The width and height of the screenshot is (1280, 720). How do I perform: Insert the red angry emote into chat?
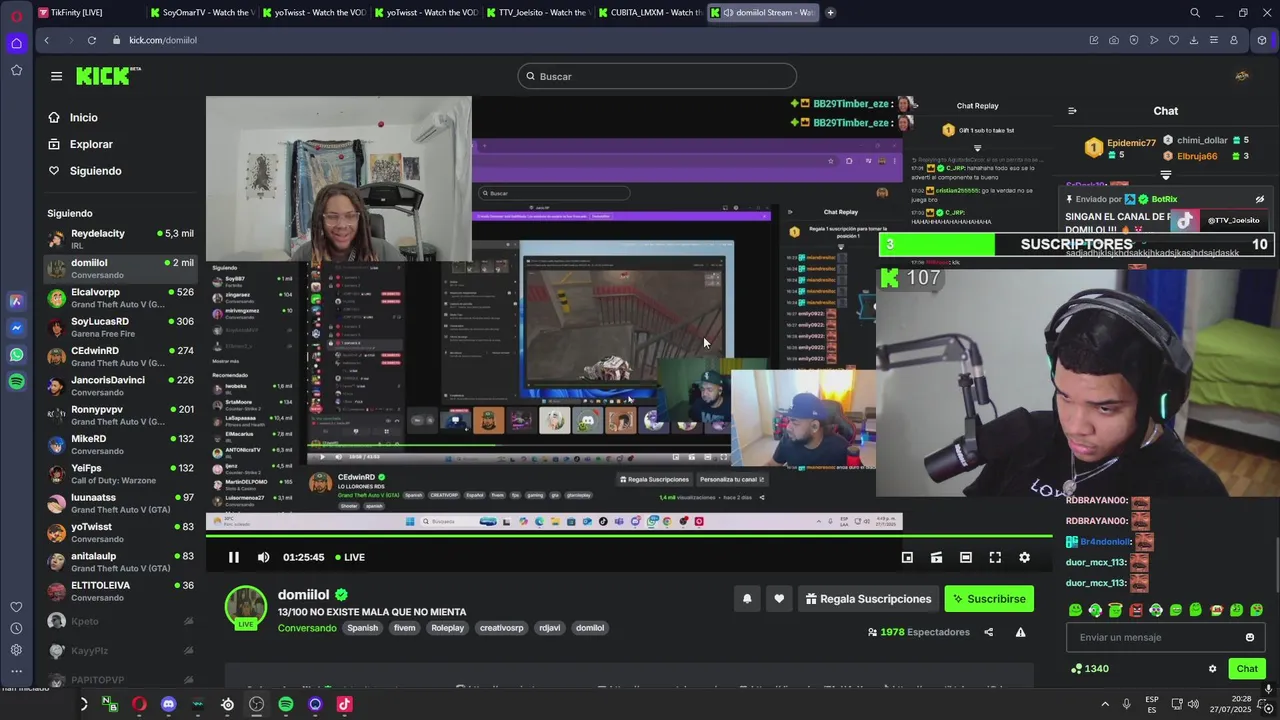(x=1136, y=610)
